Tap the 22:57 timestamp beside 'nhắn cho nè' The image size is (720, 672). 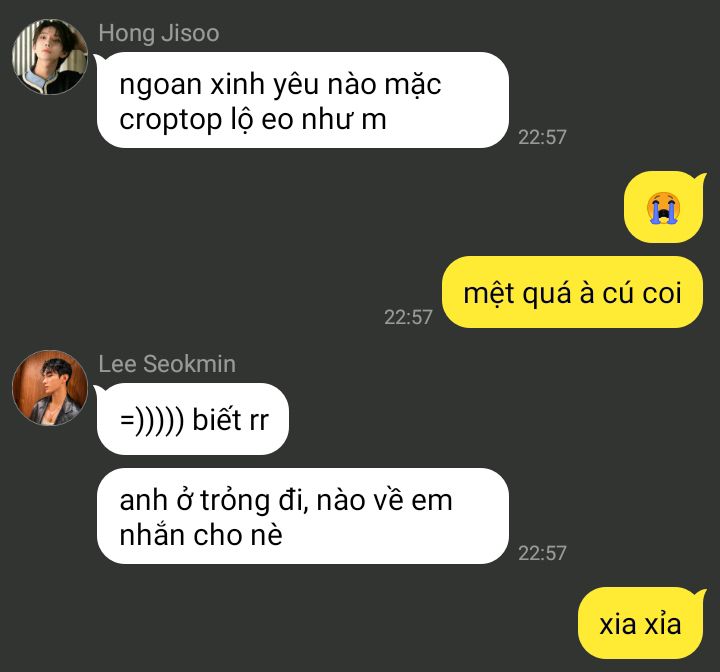click(542, 553)
